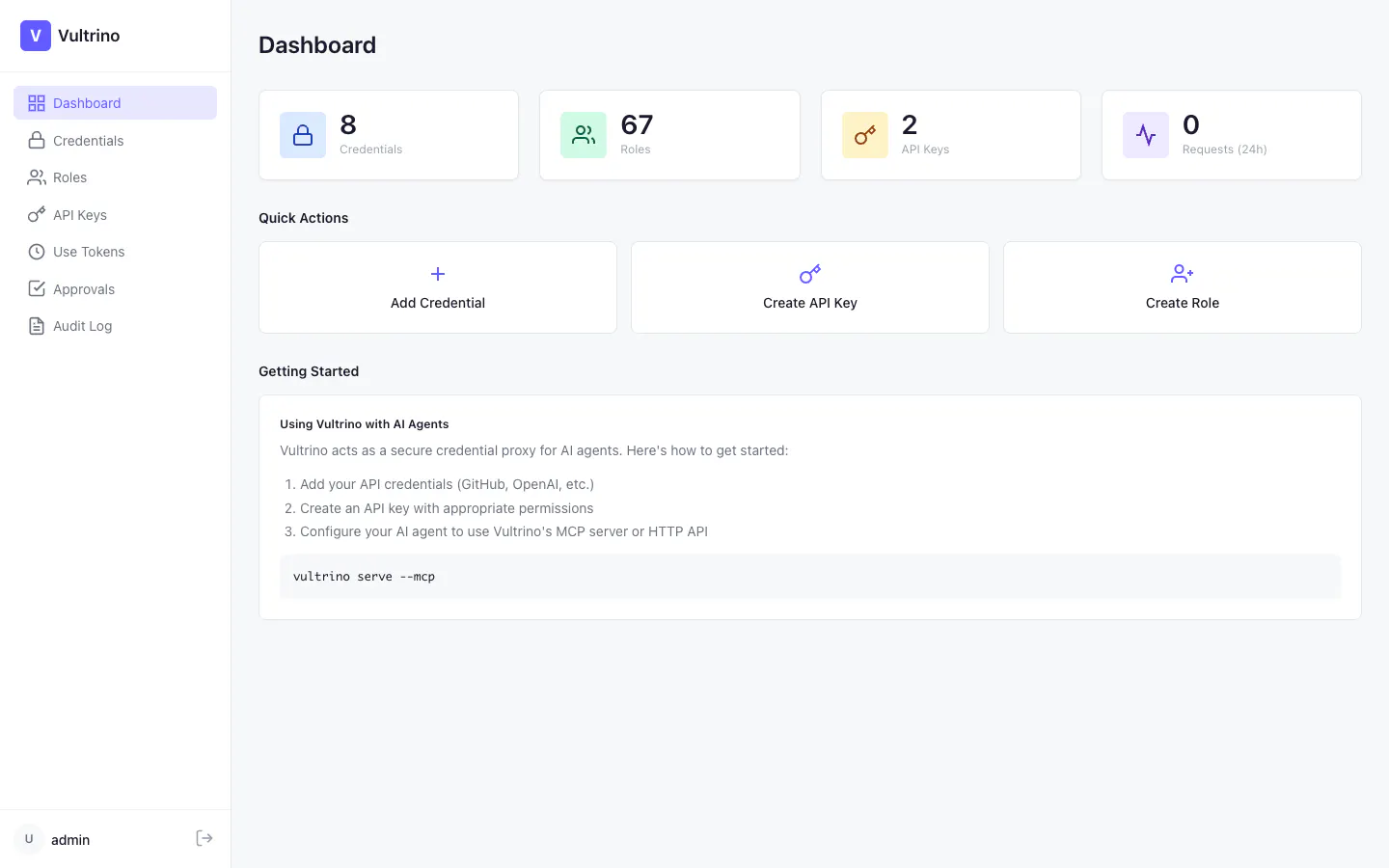Click the step about adding API credentials
Screen dimensions: 1389x868
click(x=447, y=484)
